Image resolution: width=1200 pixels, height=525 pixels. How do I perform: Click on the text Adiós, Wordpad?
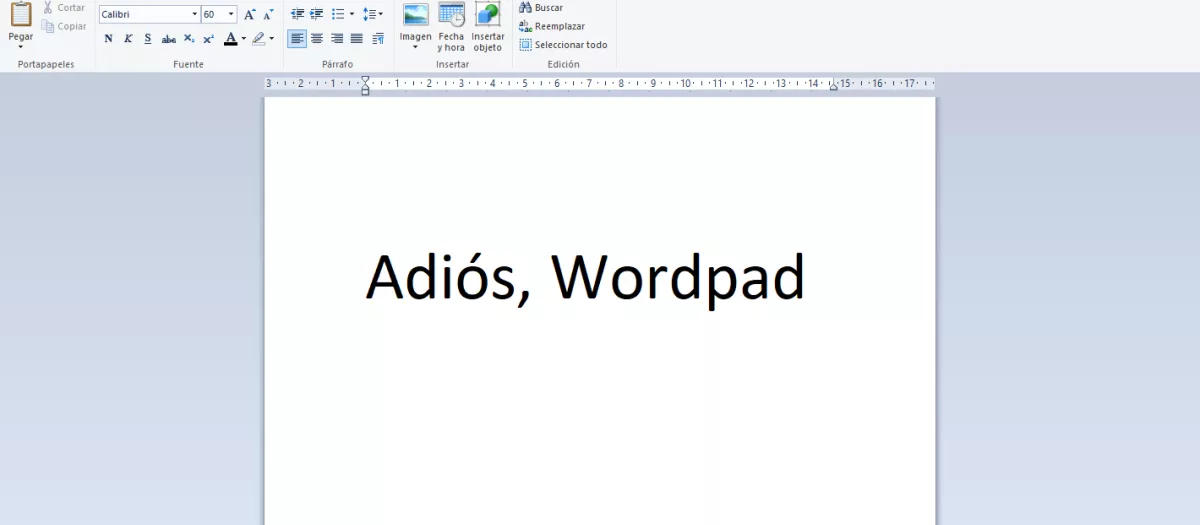coord(586,278)
